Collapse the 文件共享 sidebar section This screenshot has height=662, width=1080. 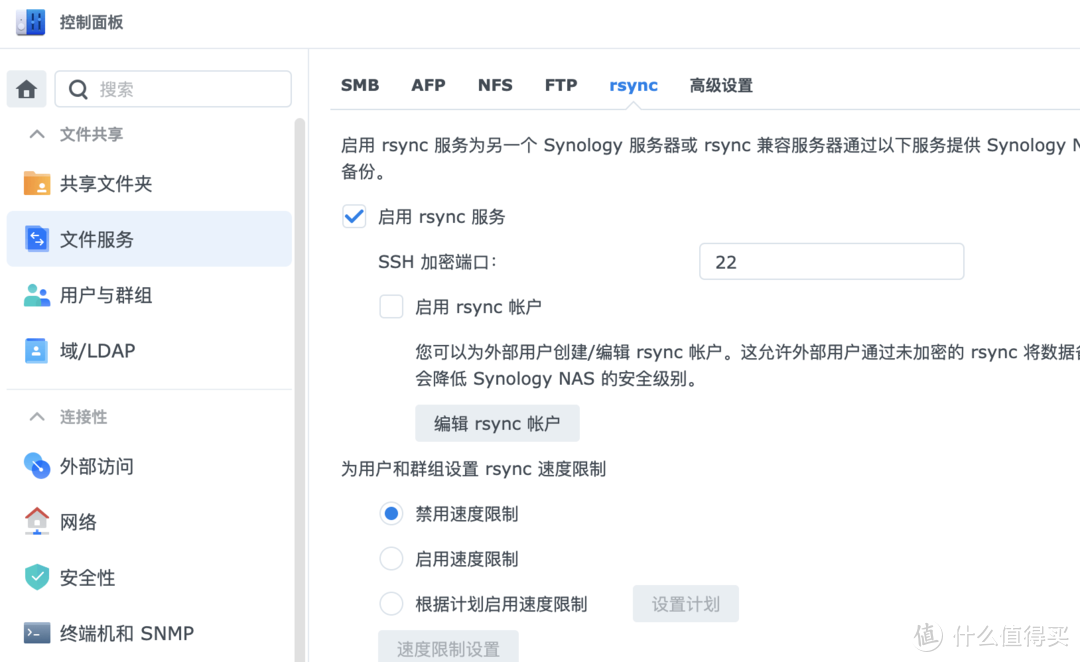[37, 133]
